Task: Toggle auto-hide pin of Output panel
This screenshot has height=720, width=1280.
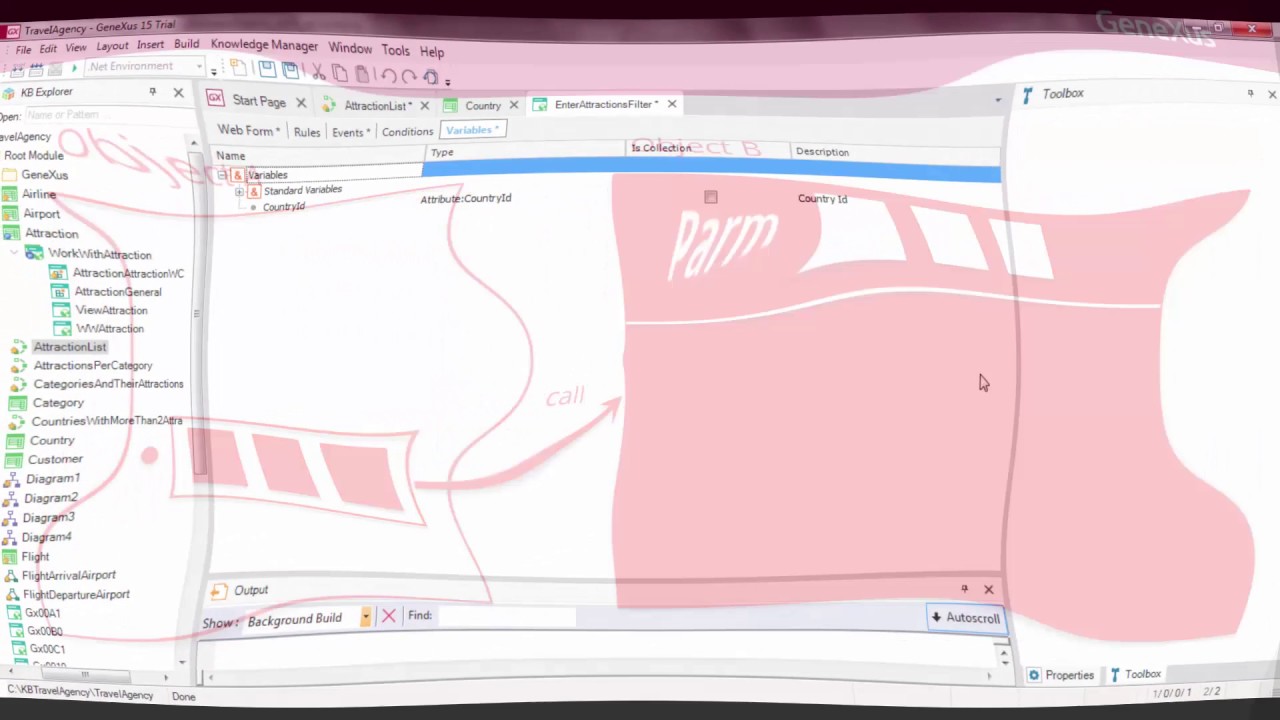Action: pyautogui.click(x=964, y=589)
